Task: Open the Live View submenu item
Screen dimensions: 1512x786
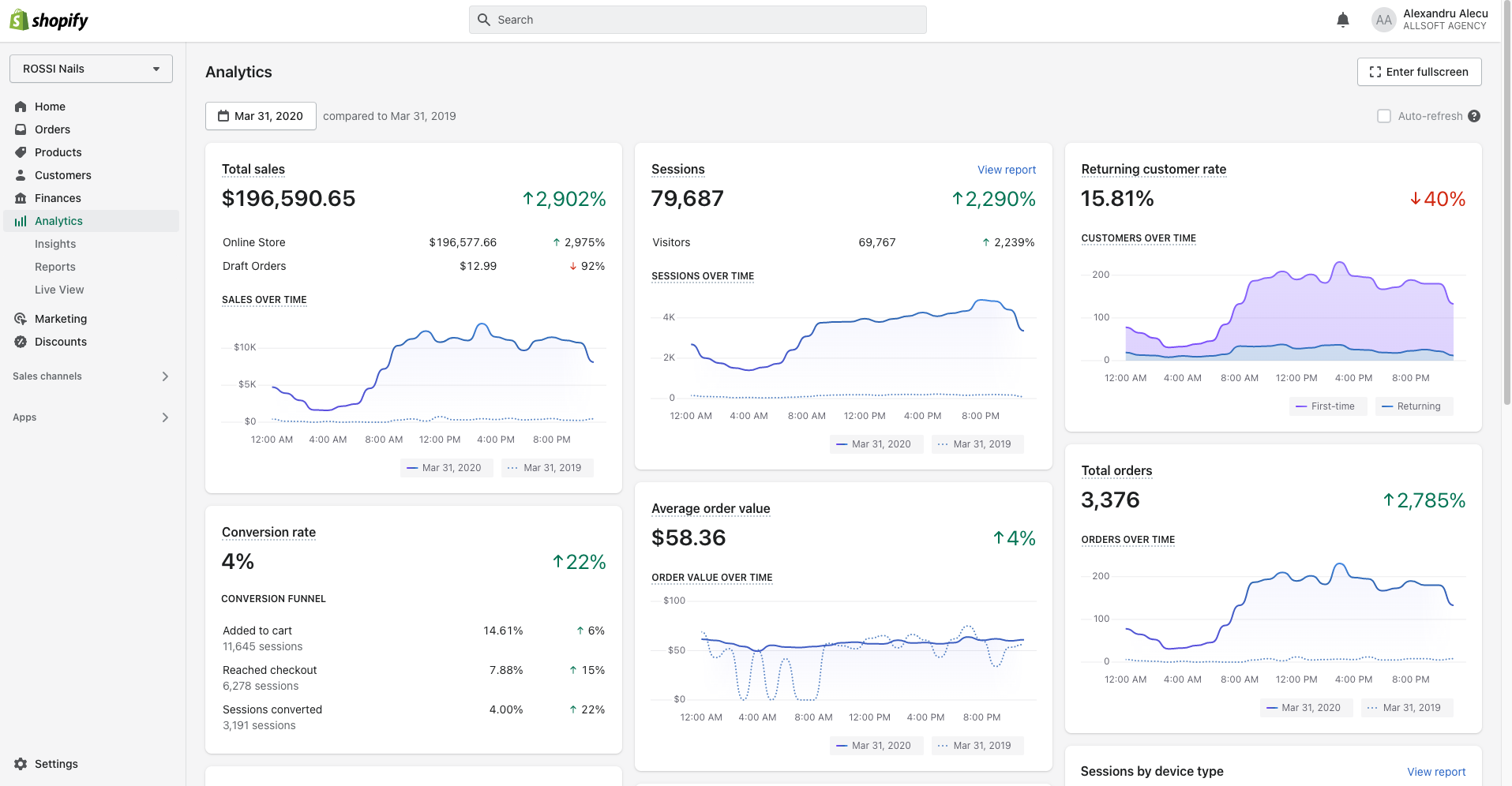Action: (x=59, y=290)
